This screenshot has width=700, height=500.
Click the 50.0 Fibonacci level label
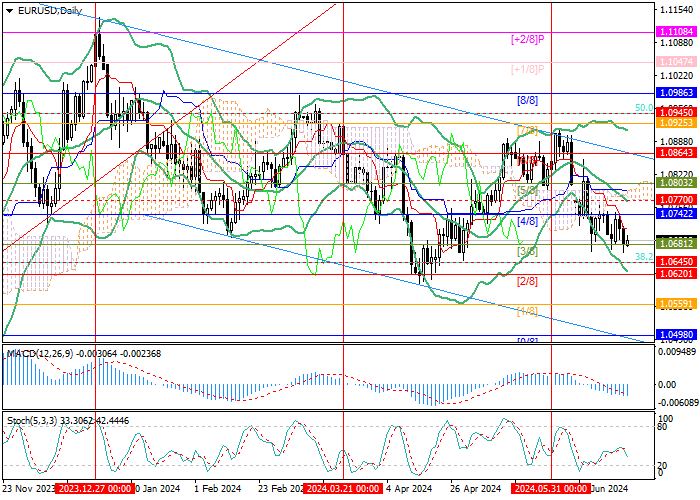pos(644,108)
